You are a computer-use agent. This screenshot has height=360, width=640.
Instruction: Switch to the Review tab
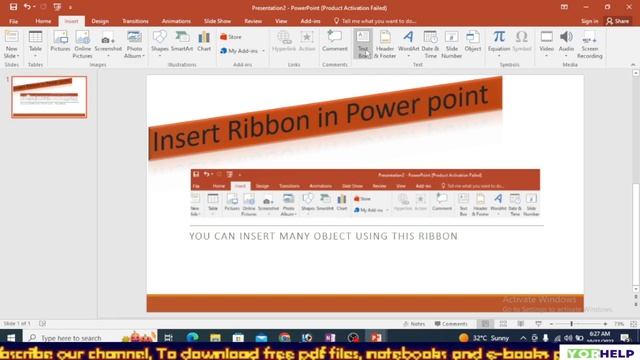pos(253,21)
